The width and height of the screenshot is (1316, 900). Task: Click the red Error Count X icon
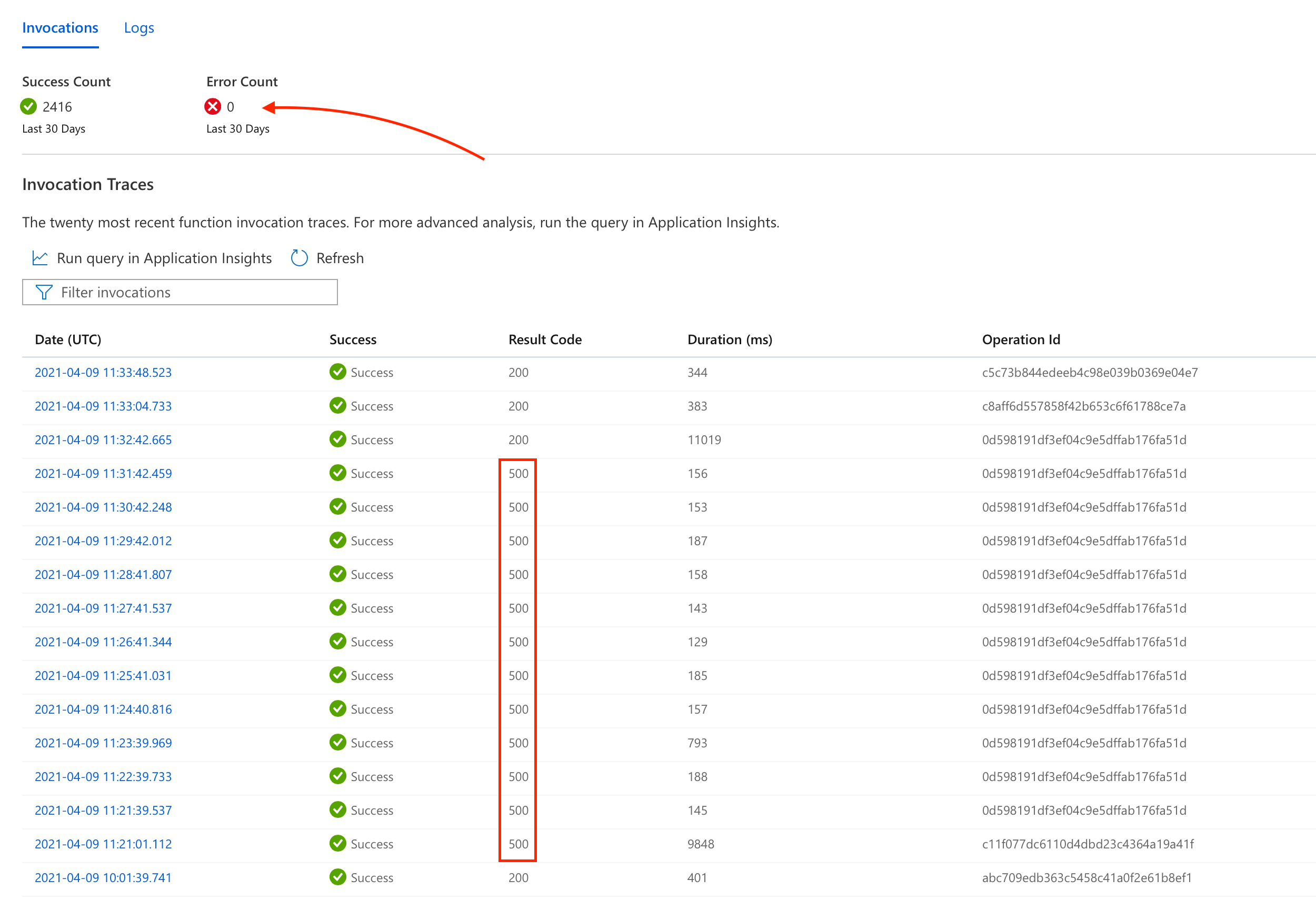(212, 106)
